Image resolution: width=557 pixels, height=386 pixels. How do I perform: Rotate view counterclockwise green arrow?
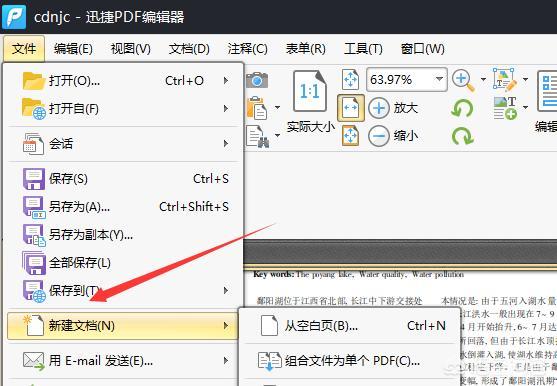click(x=462, y=108)
